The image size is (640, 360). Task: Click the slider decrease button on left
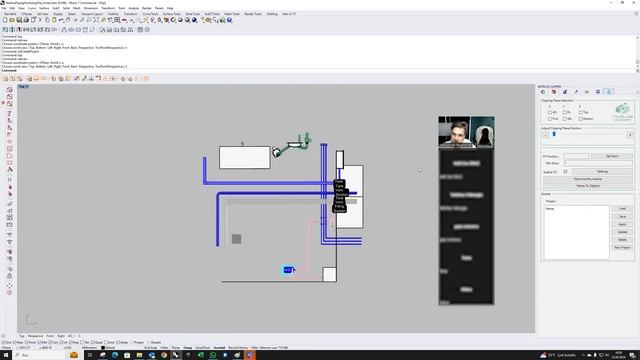point(545,135)
